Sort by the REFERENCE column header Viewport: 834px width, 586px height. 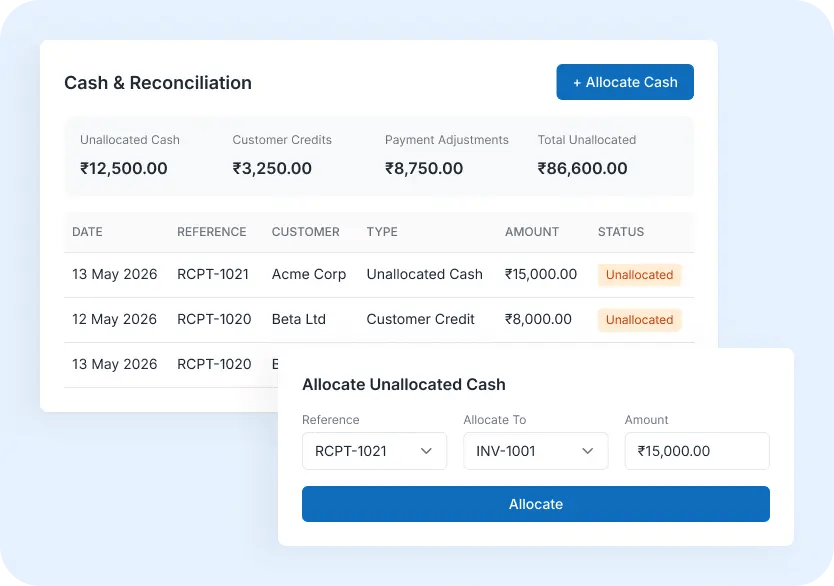pyautogui.click(x=212, y=232)
